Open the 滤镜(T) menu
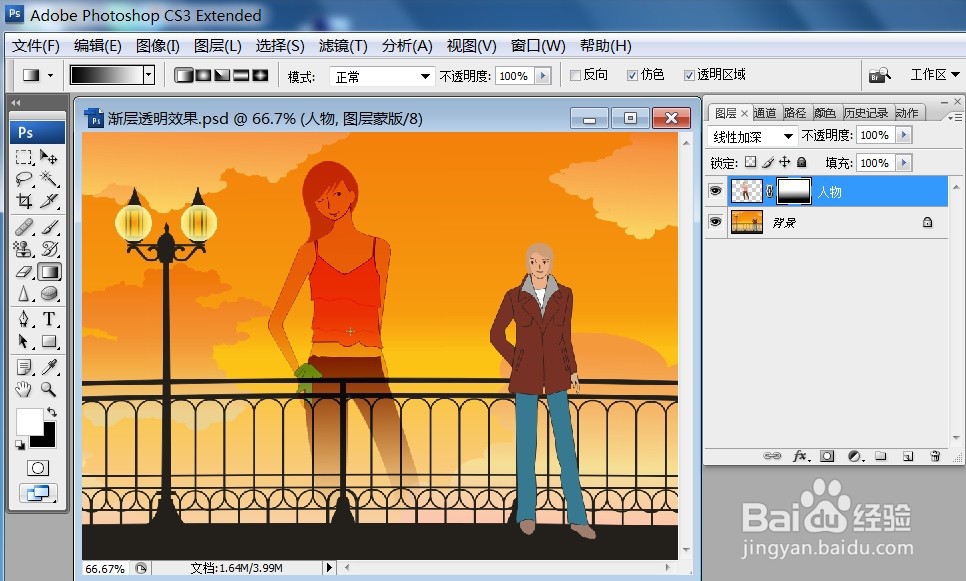 (343, 46)
